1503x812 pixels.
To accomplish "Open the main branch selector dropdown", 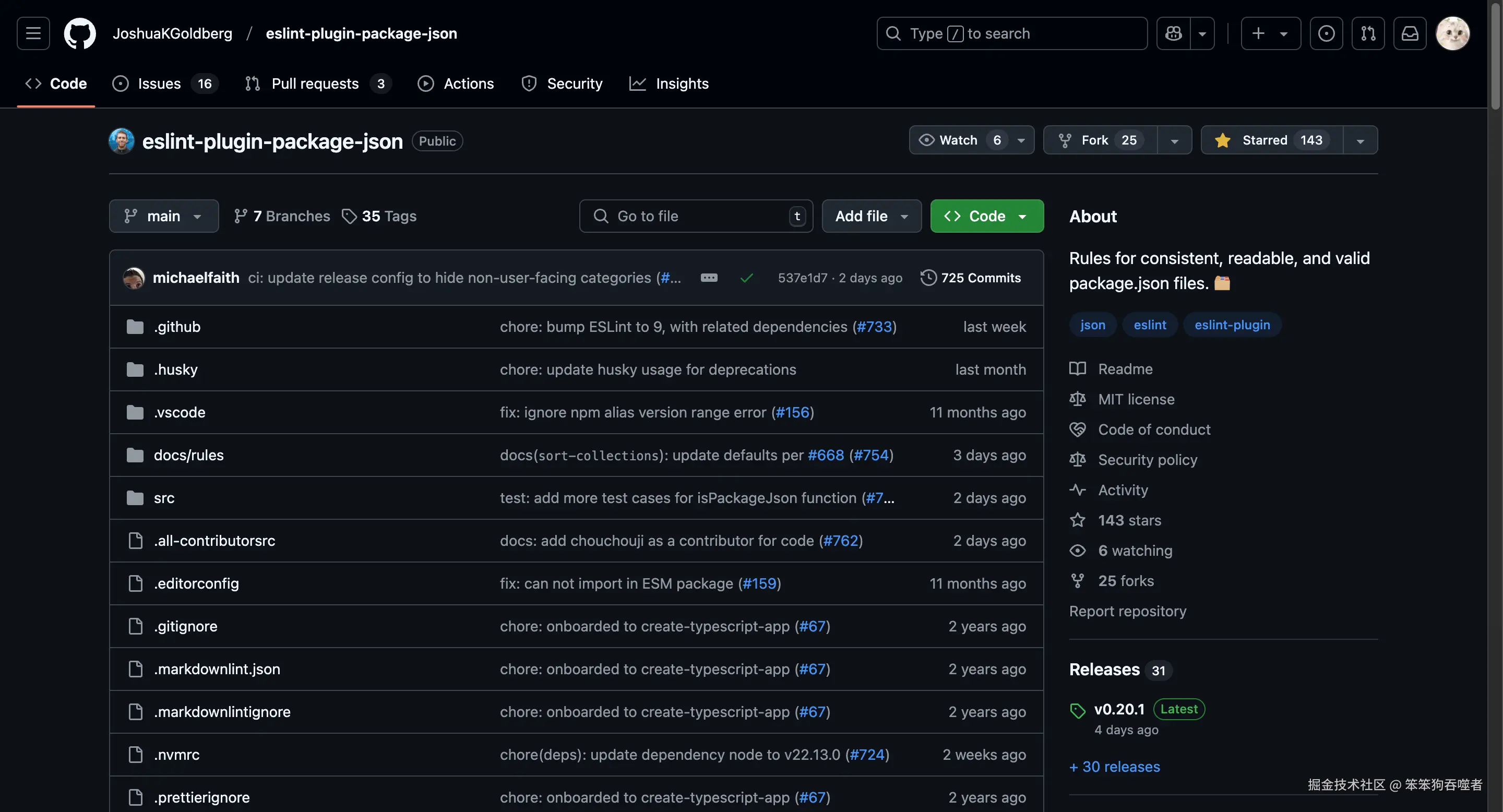I will coord(164,217).
